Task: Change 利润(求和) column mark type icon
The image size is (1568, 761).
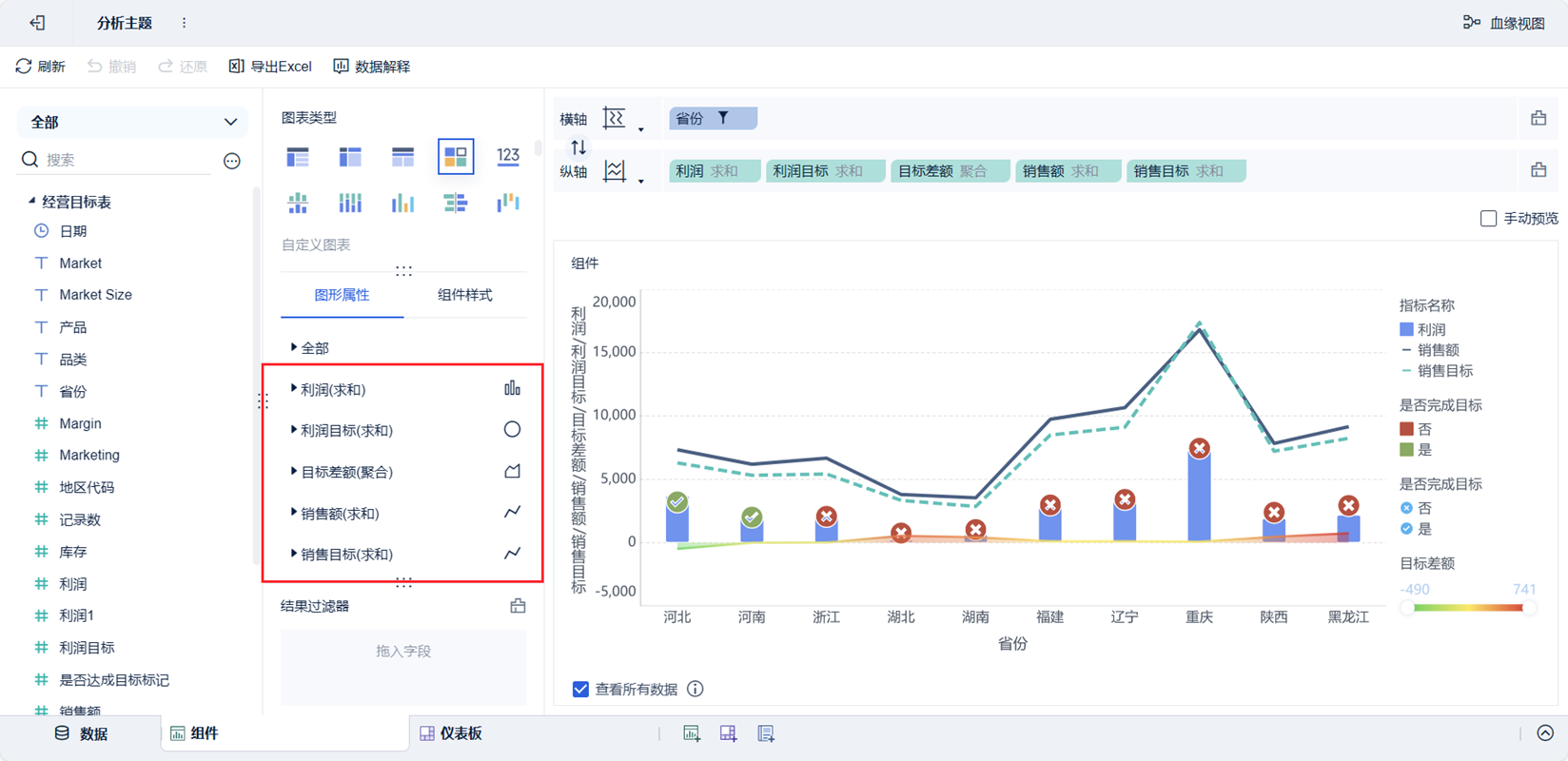Action: 512,388
